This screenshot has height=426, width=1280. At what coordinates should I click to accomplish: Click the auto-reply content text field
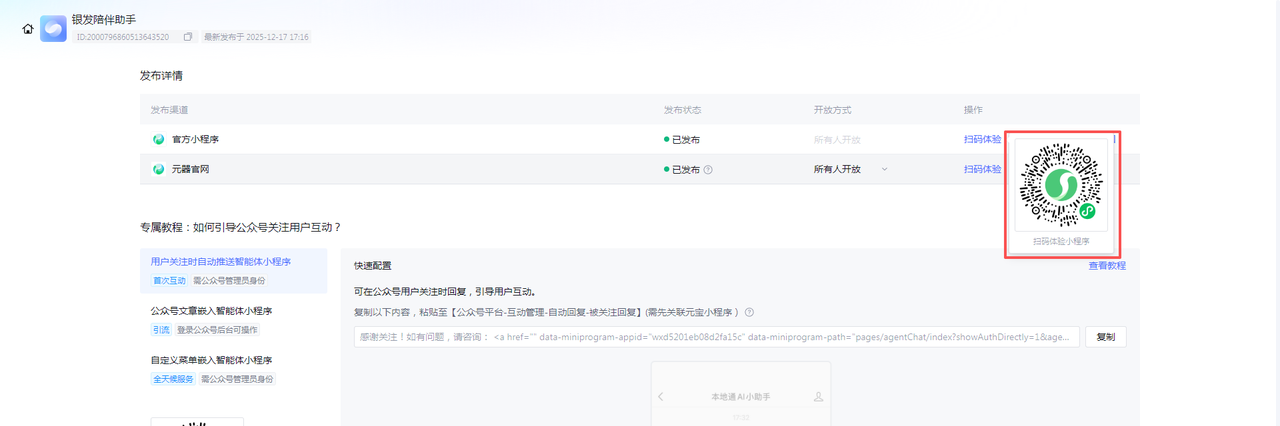coord(716,337)
